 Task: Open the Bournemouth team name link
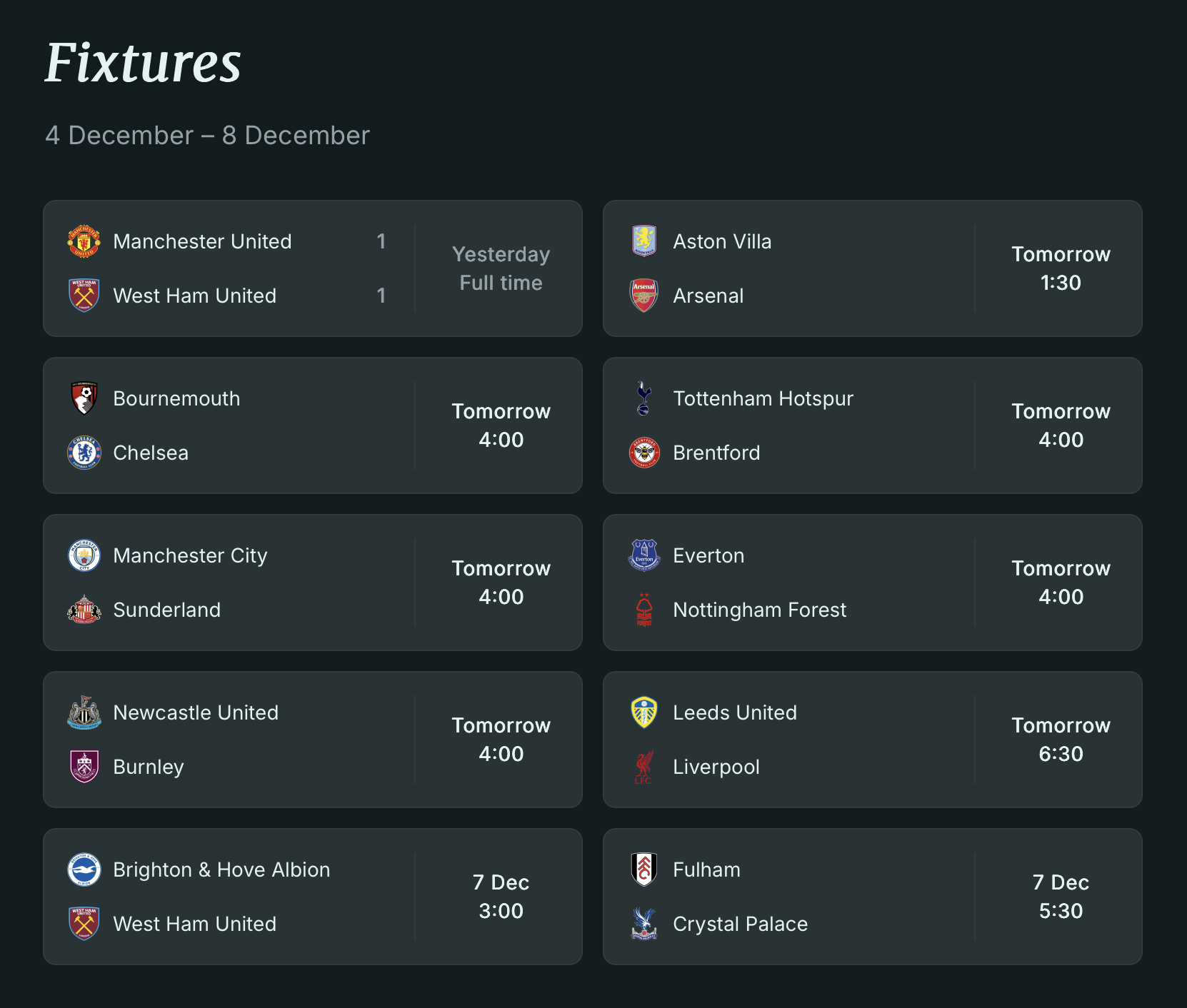[176, 398]
